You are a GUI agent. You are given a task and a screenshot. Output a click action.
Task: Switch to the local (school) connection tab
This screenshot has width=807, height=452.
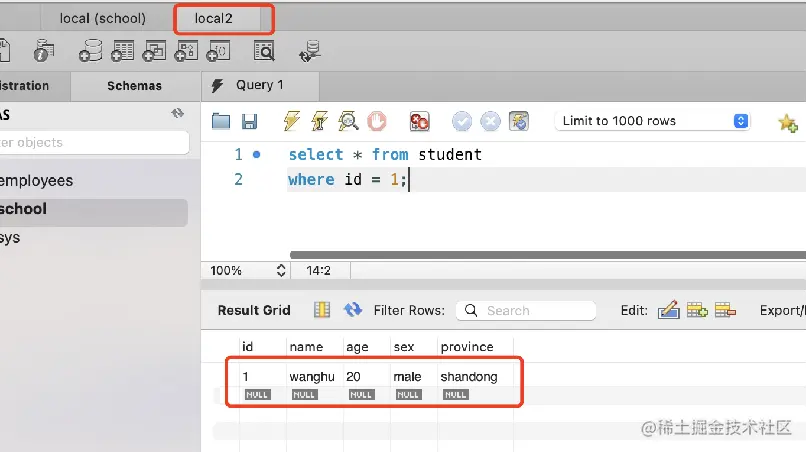pyautogui.click(x=102, y=19)
